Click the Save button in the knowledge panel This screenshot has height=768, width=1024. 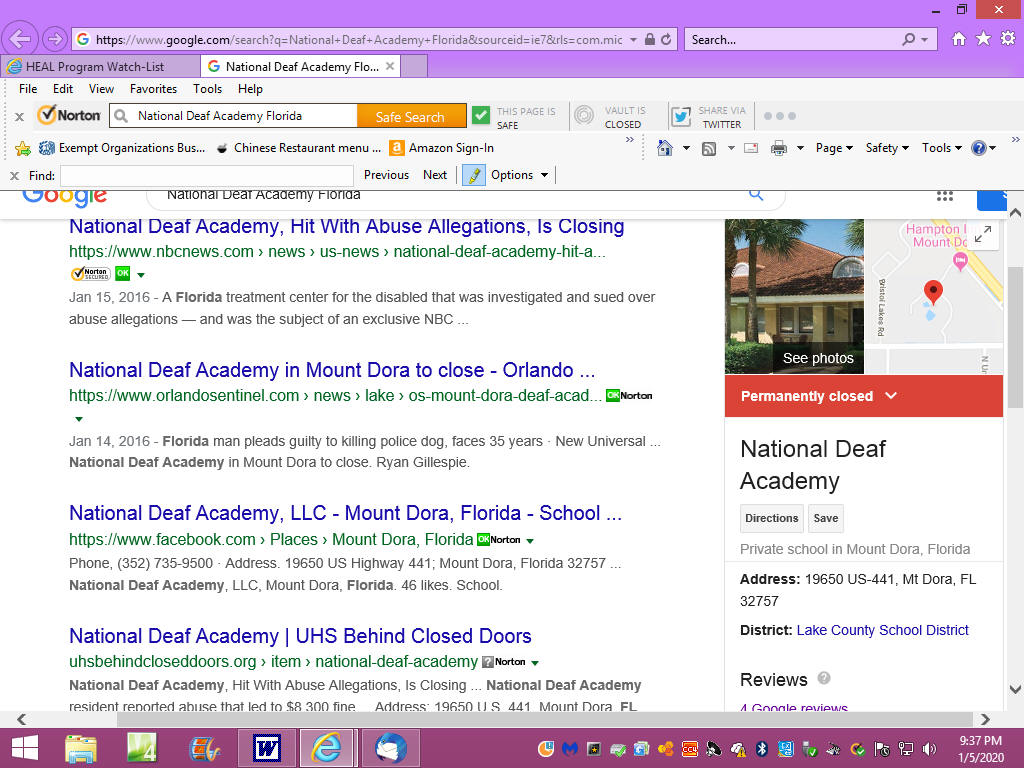tap(825, 518)
